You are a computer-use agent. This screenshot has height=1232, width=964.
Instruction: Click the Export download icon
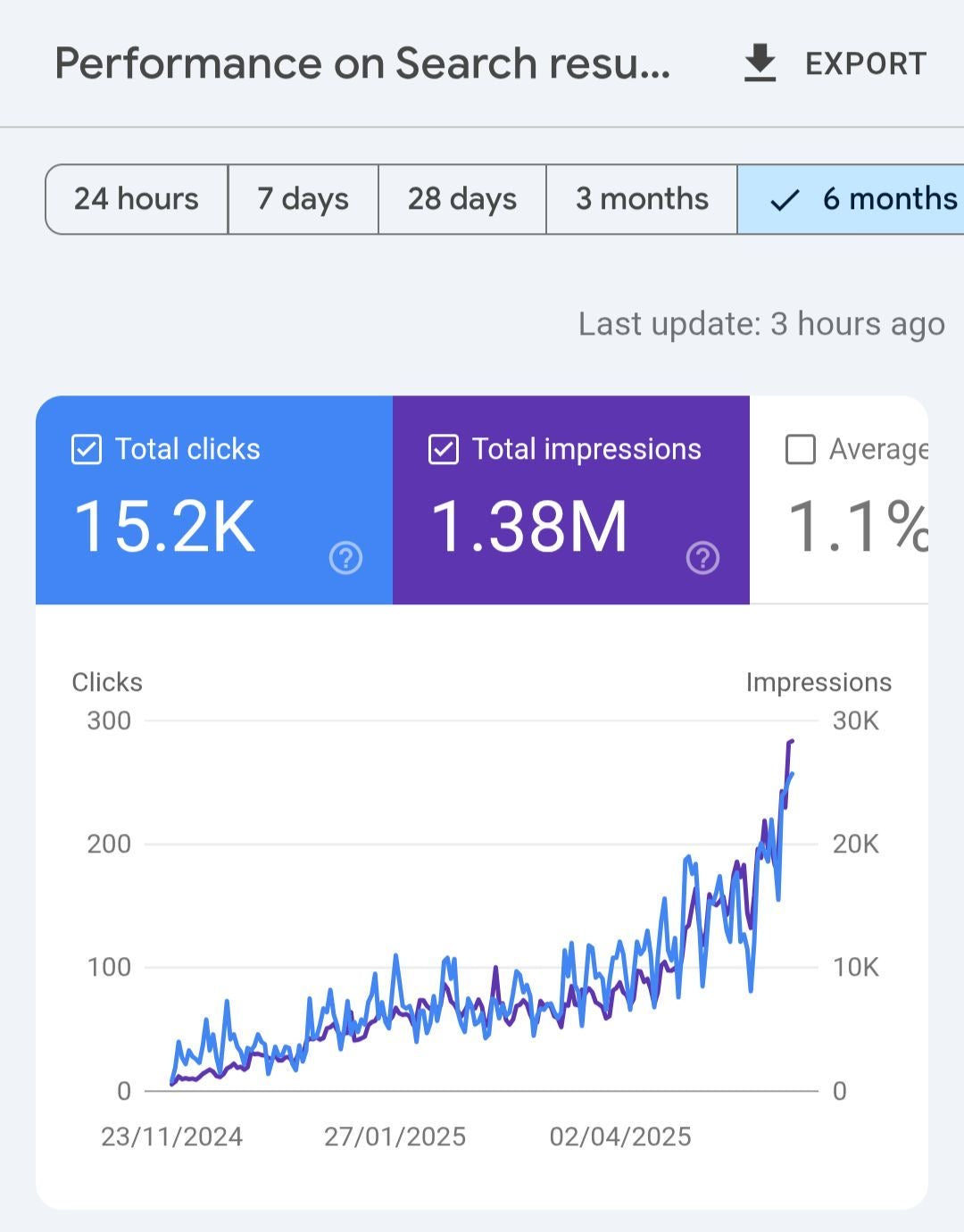[x=758, y=62]
